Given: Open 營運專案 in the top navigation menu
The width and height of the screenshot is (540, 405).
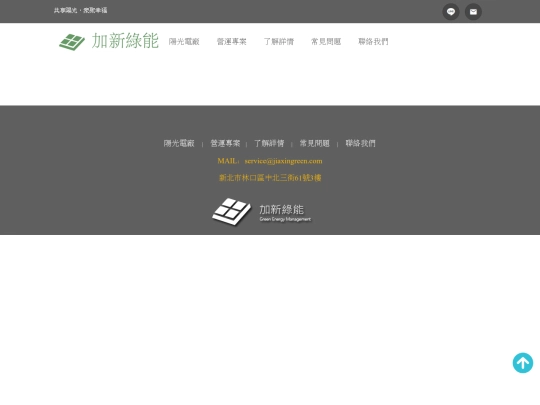Looking at the screenshot, I should 231,42.
